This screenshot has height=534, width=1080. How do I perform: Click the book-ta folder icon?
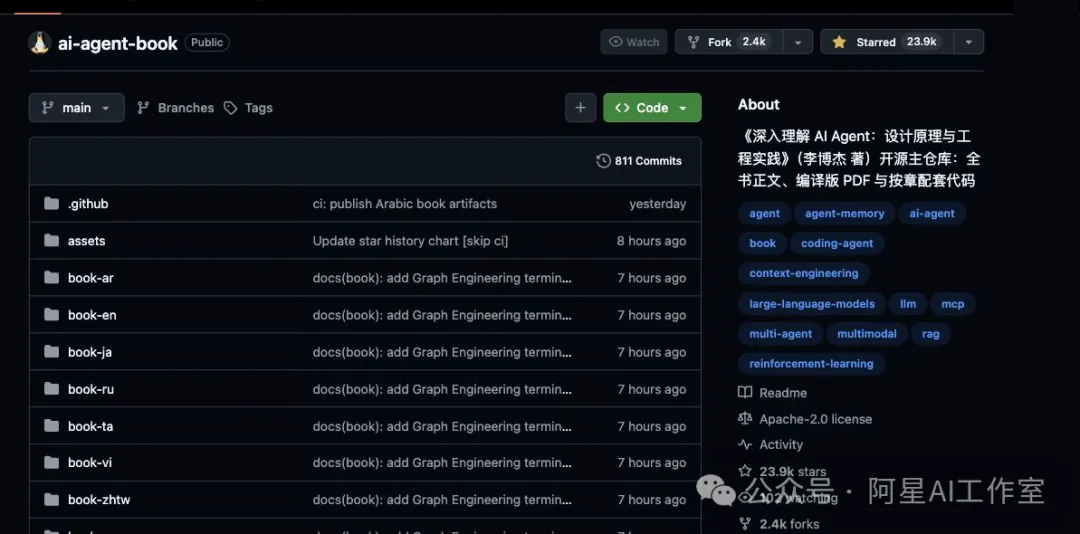point(51,426)
